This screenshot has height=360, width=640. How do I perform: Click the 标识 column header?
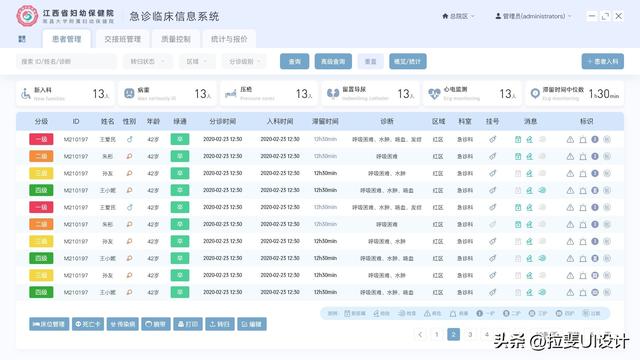587,122
